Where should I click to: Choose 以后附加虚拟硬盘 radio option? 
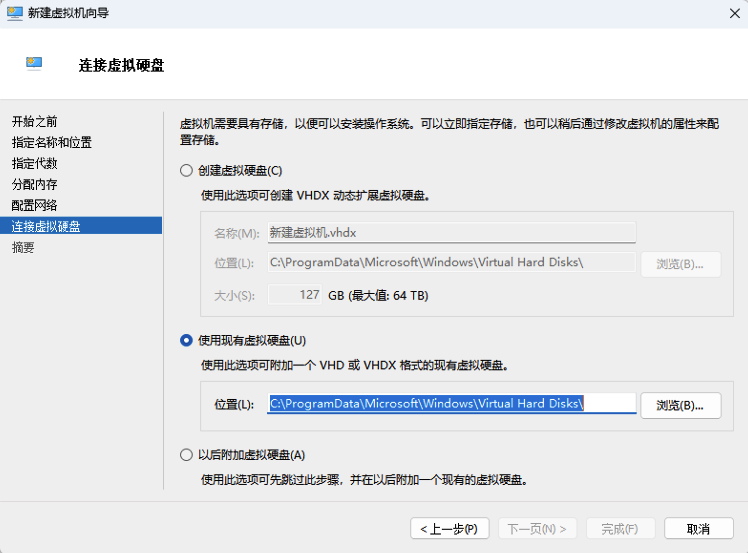click(x=186, y=455)
